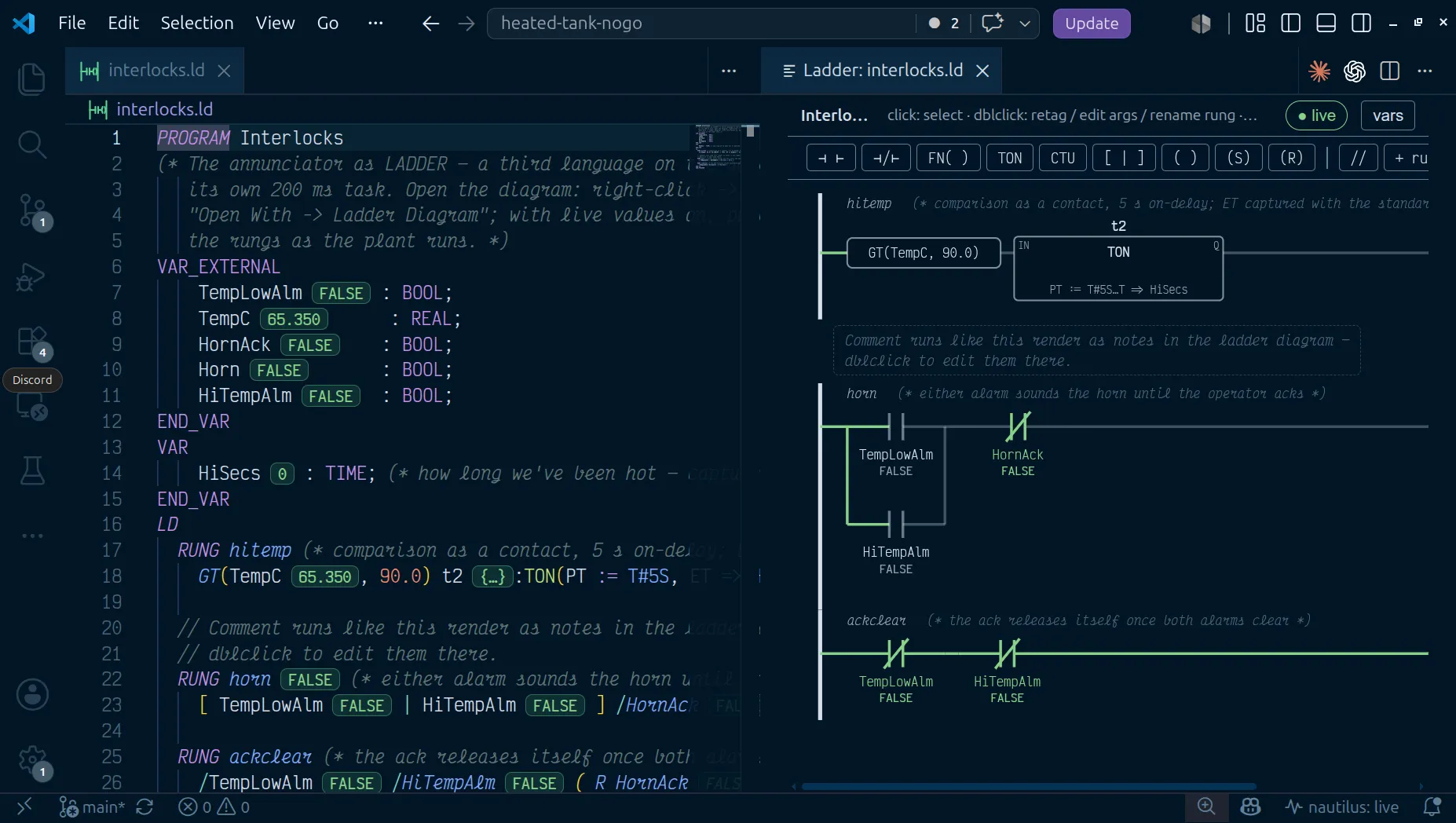The width and height of the screenshot is (1456, 823).
Task: Open the Selection menu
Action: click(x=197, y=23)
